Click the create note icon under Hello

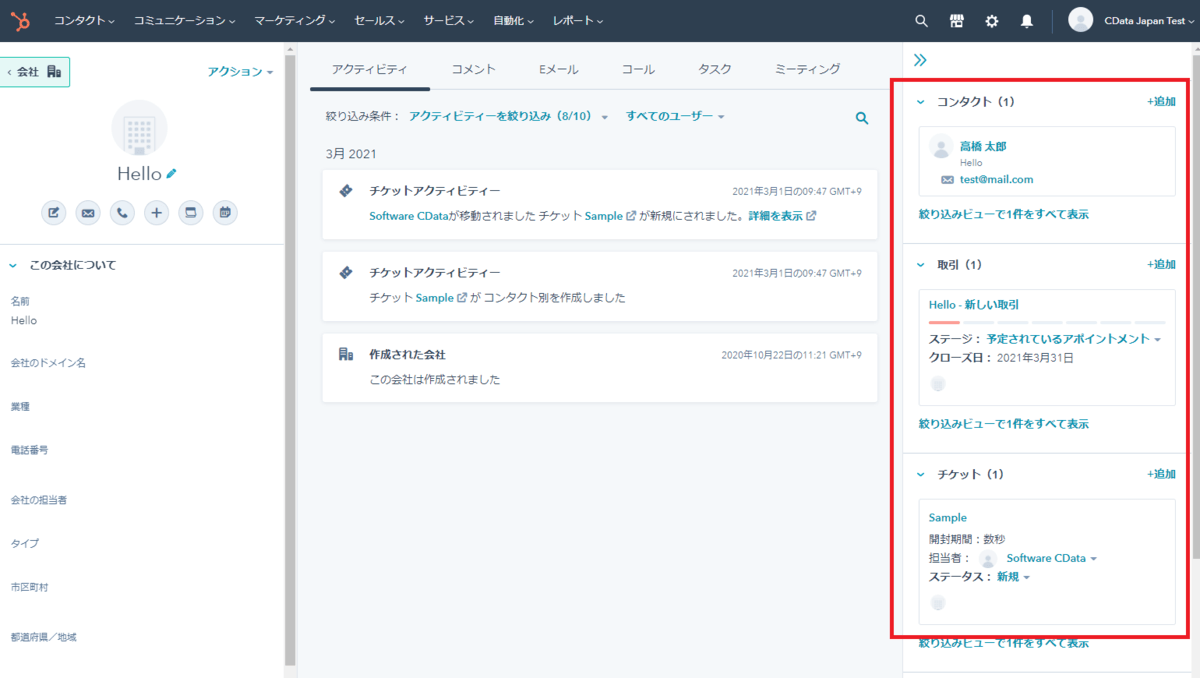click(x=53, y=212)
